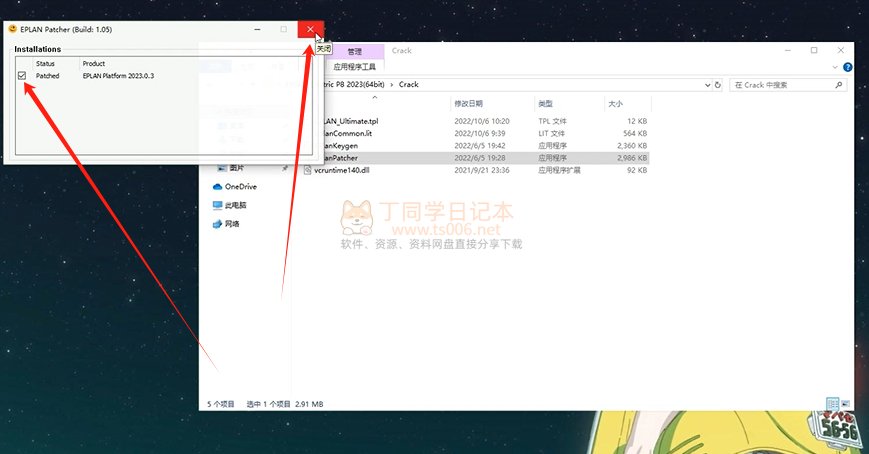Select the 此电脑 (This PC) computer icon
Viewport: 869px width, 454px height.
pos(217,205)
